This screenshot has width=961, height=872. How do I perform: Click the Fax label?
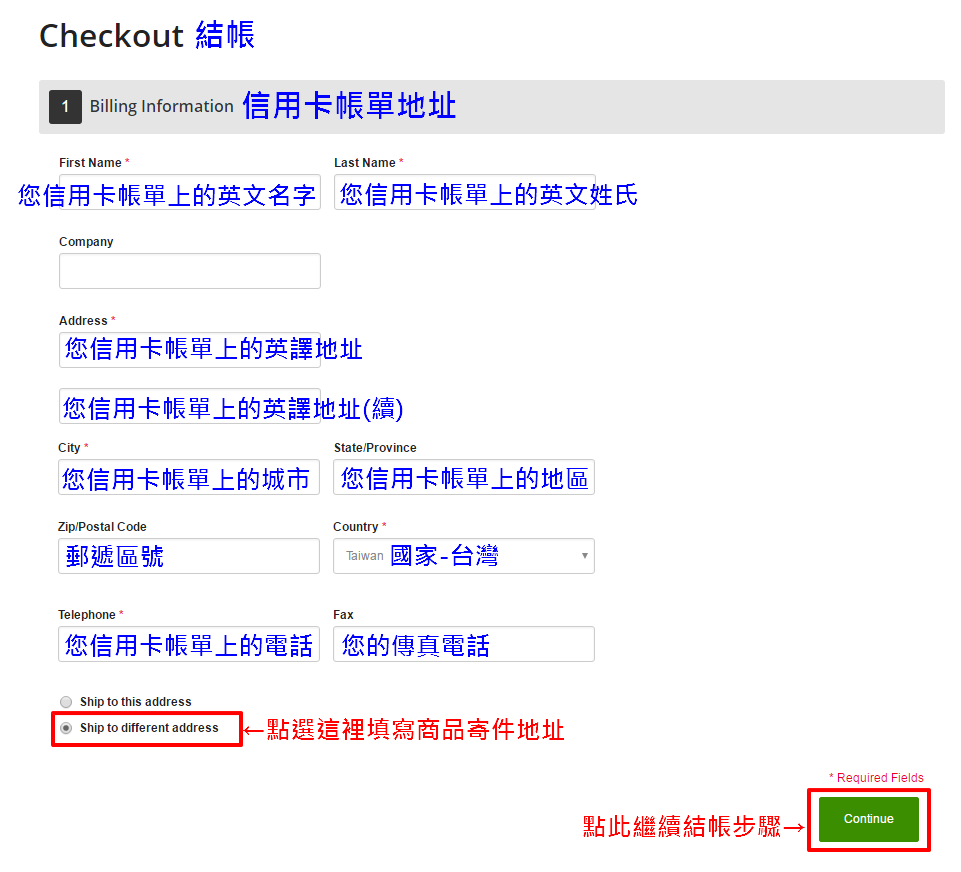343,615
